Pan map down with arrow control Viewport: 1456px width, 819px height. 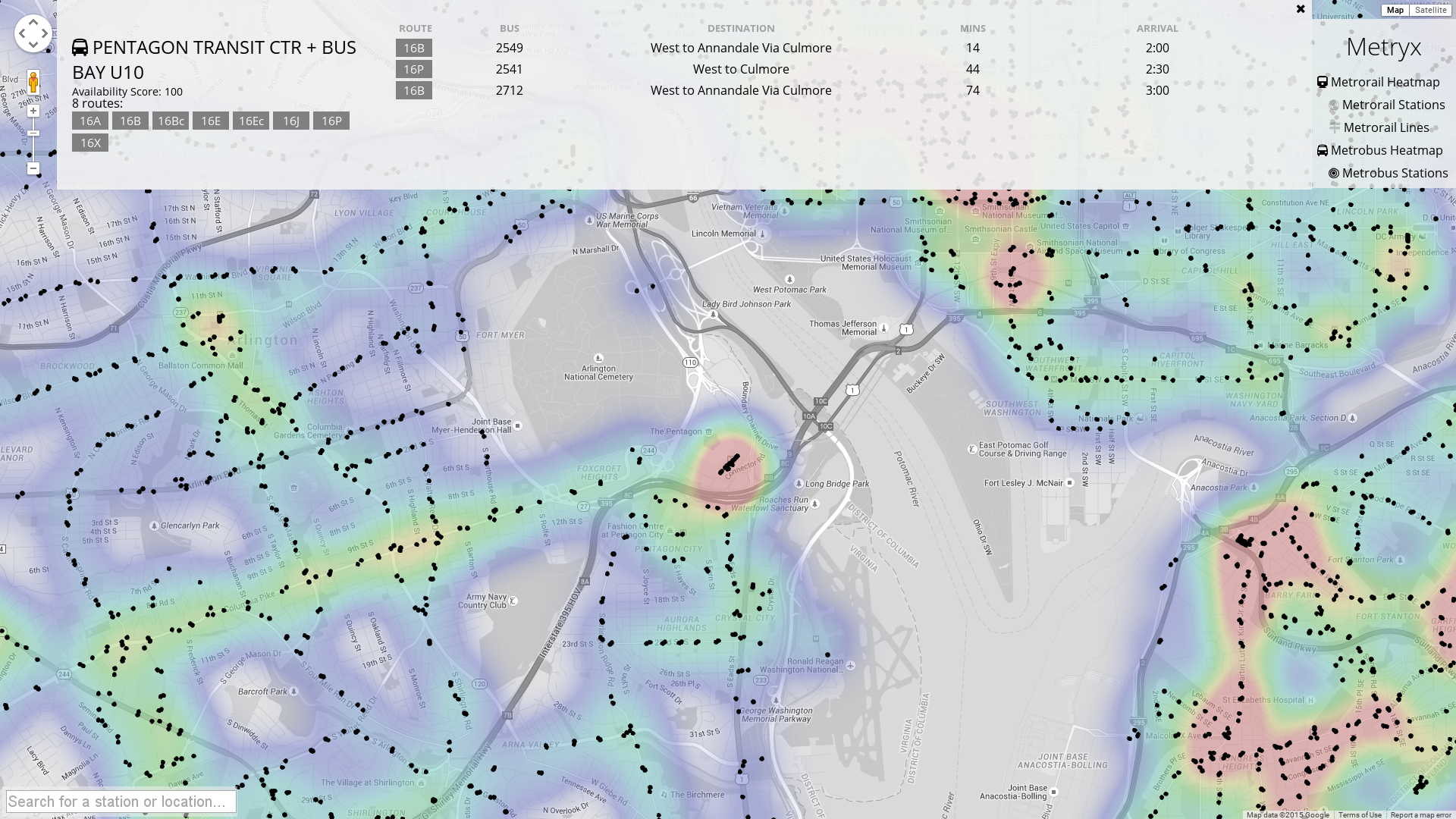pos(33,45)
